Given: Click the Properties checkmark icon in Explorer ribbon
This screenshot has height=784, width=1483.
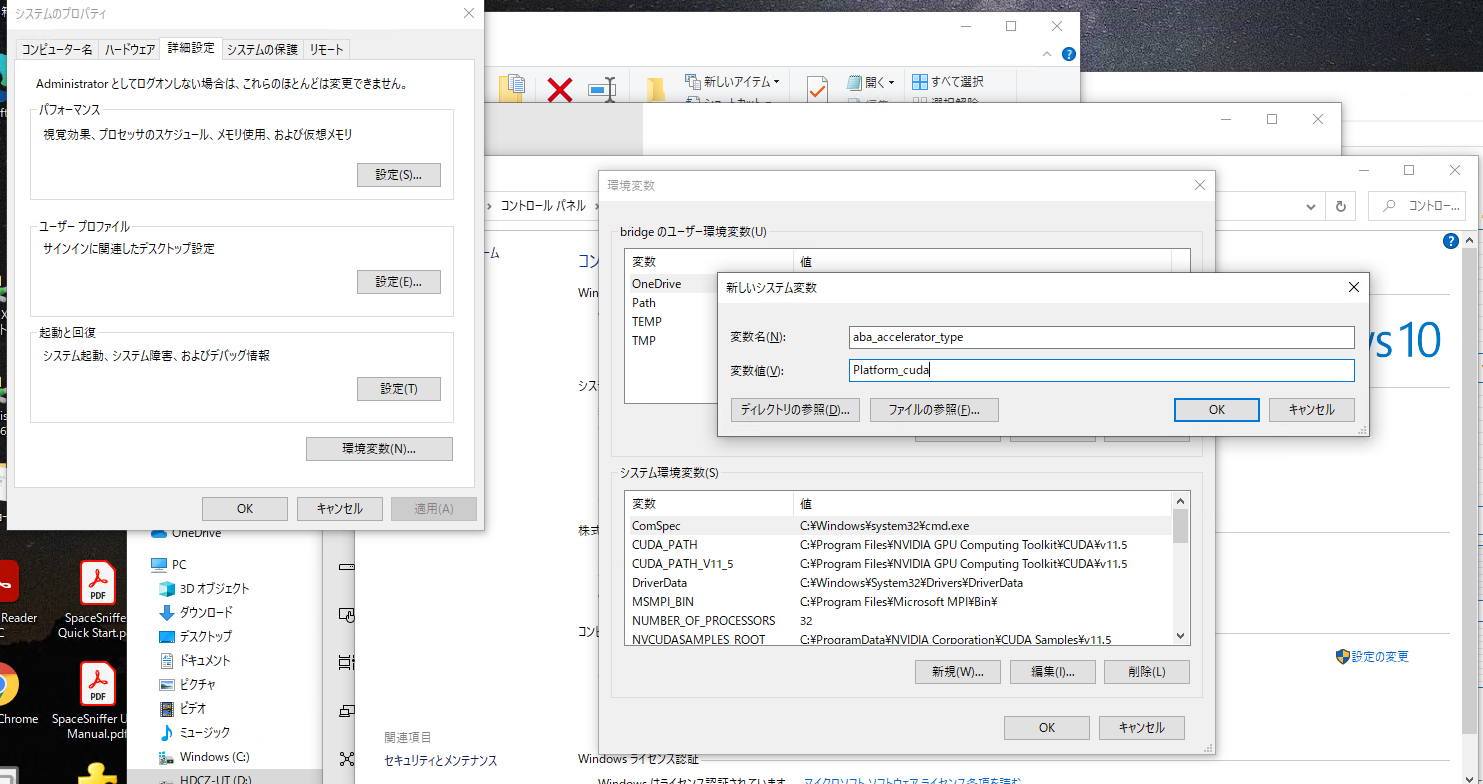Looking at the screenshot, I should (x=817, y=89).
